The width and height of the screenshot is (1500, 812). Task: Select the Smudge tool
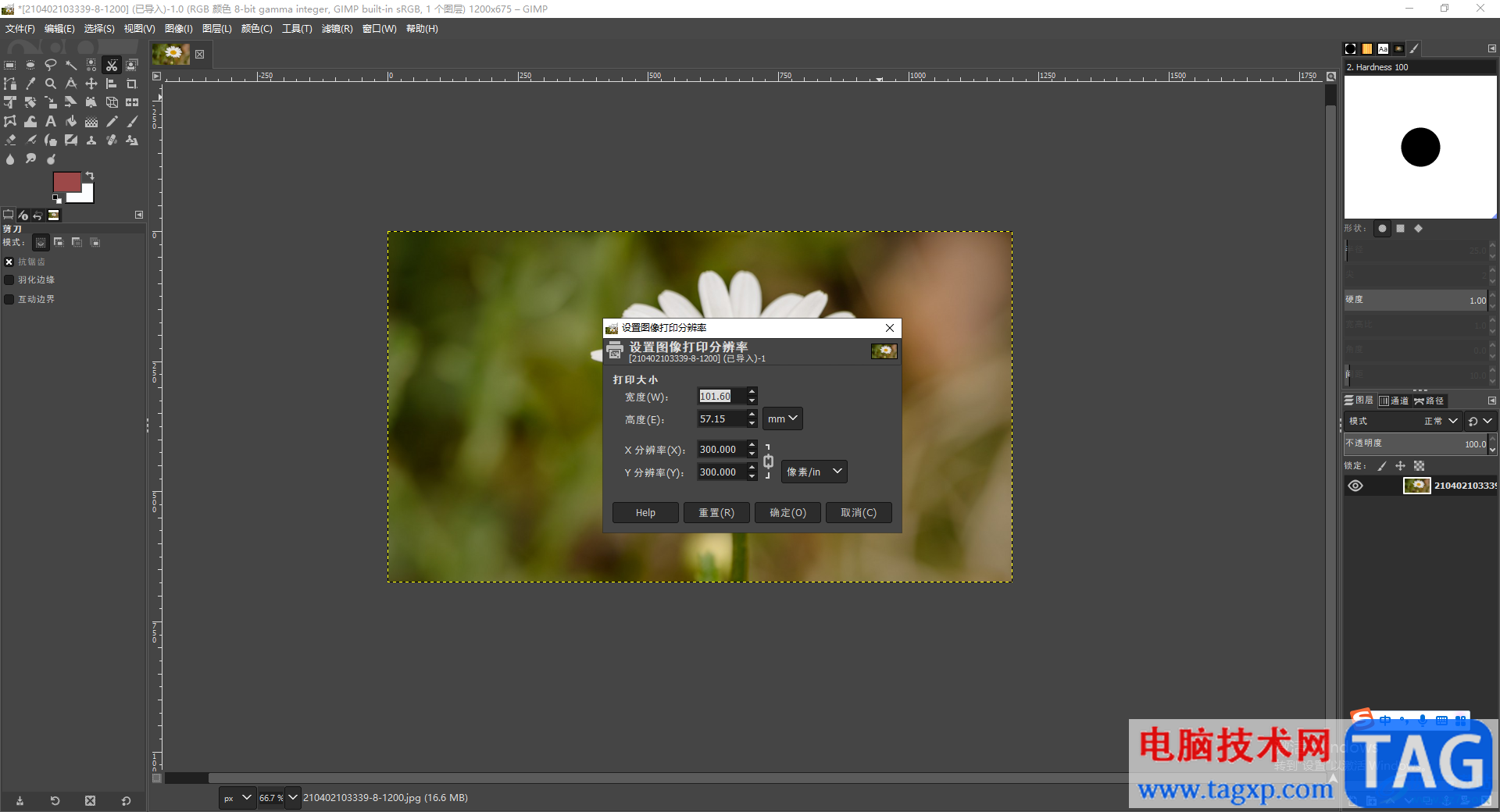(30, 158)
